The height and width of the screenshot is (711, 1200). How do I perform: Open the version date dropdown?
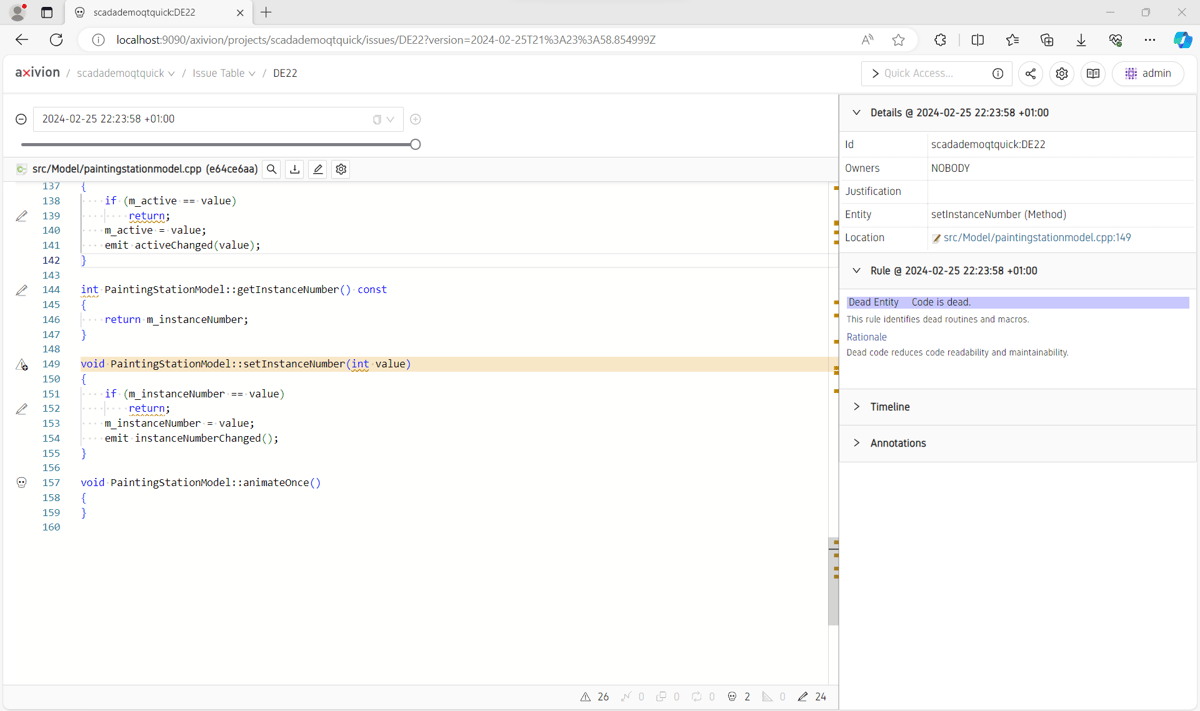tap(390, 119)
